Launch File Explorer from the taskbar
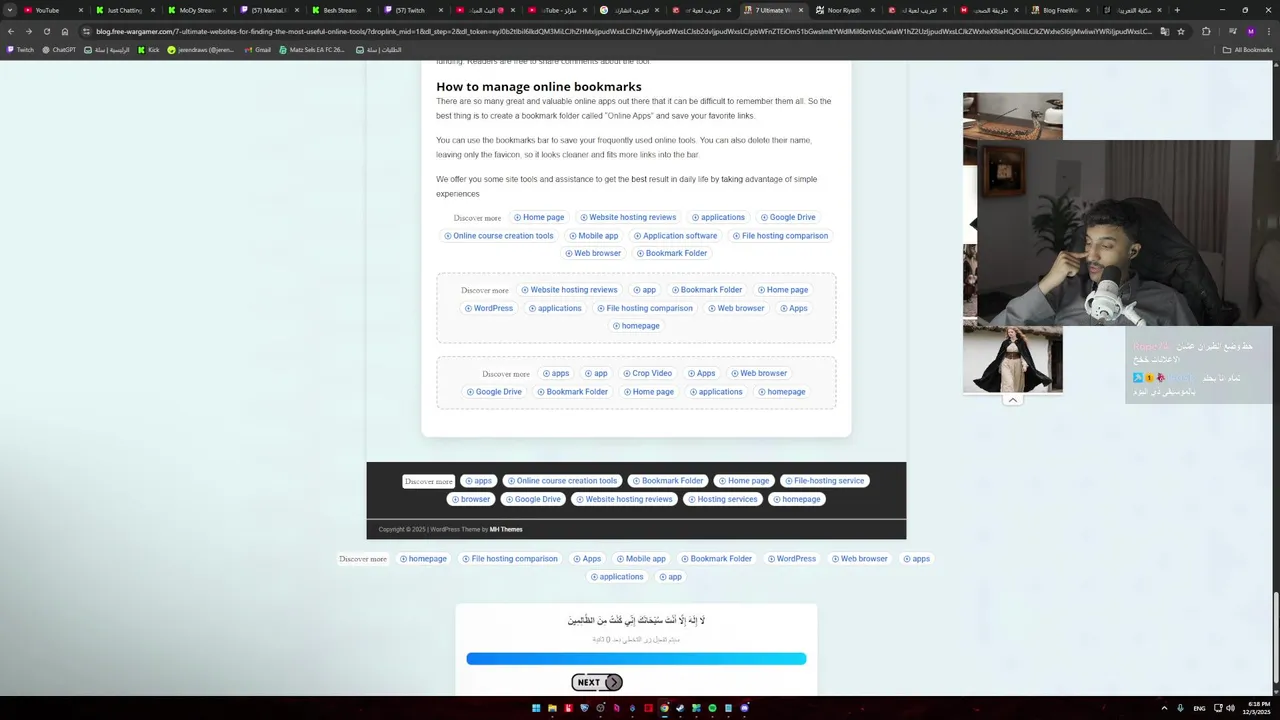The width and height of the screenshot is (1280, 720). click(x=552, y=708)
